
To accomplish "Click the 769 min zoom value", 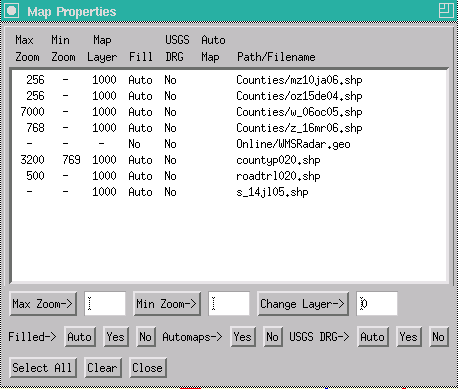I will pos(71,160).
